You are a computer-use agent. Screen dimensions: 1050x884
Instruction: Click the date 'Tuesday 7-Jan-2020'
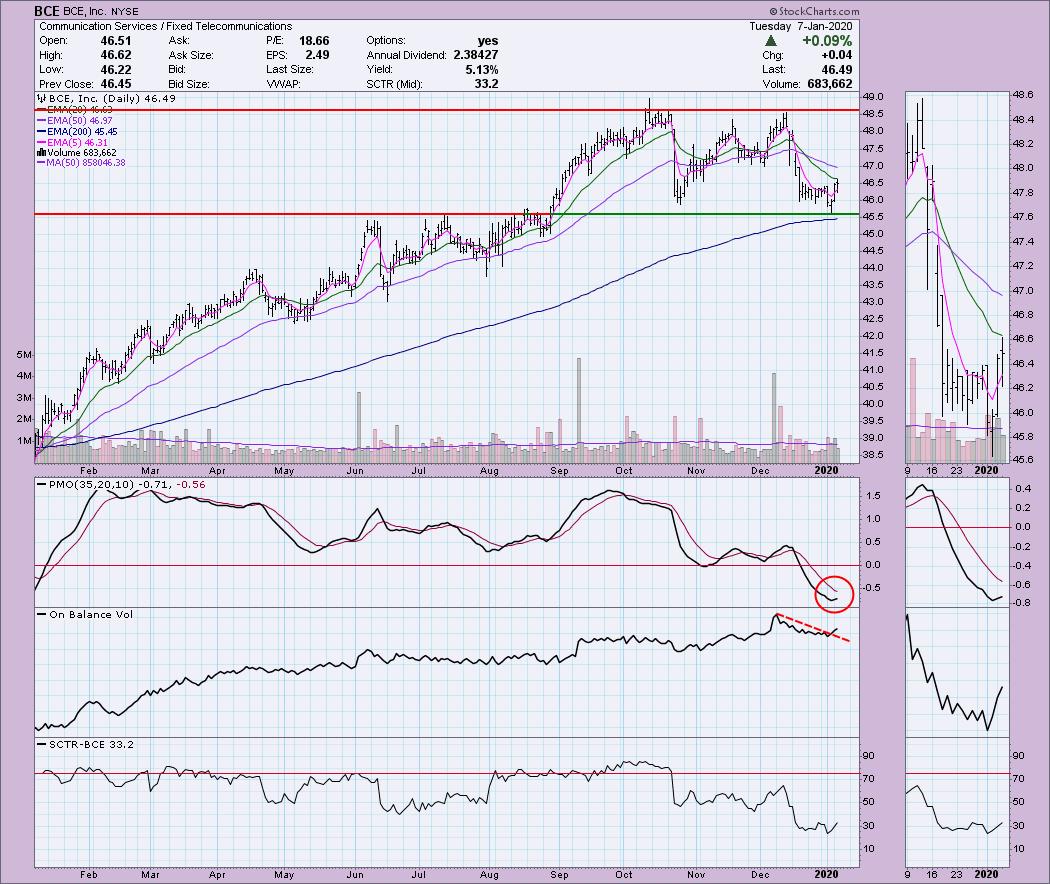(x=801, y=26)
